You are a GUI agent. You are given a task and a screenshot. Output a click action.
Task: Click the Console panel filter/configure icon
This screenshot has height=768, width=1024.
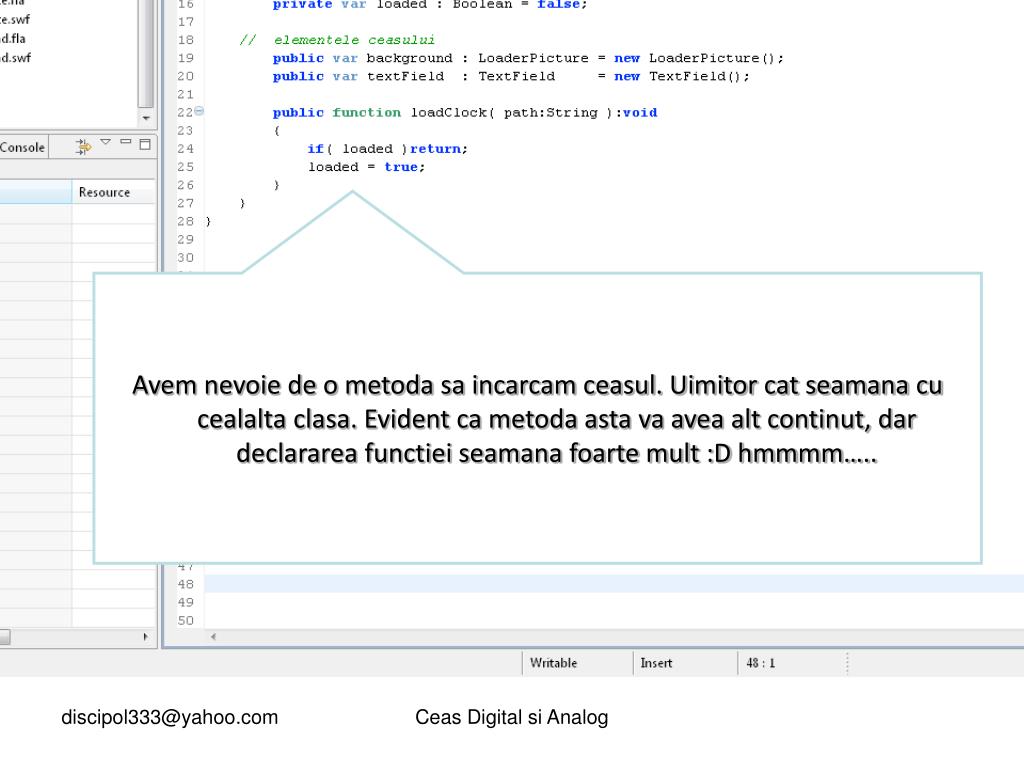(x=83, y=146)
